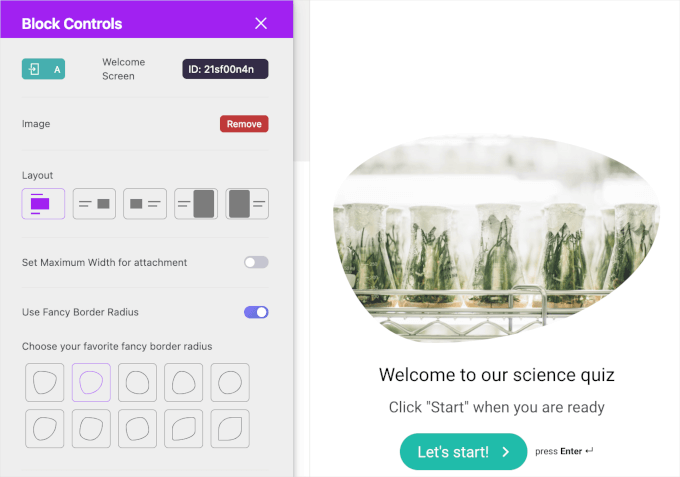Click the lab flasks preview image
This screenshot has height=477, width=680.
497,238
